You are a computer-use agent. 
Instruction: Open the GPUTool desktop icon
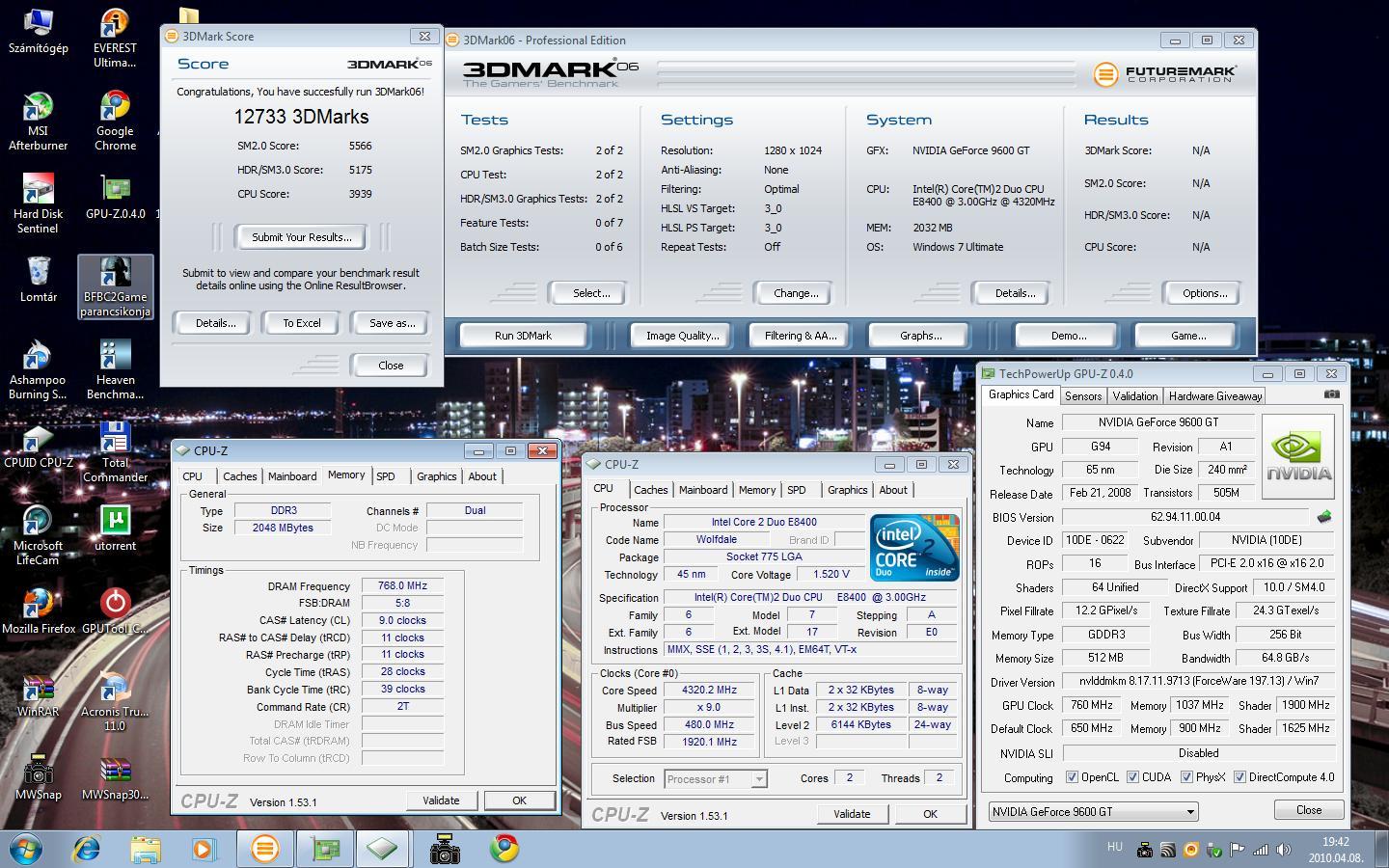click(115, 611)
